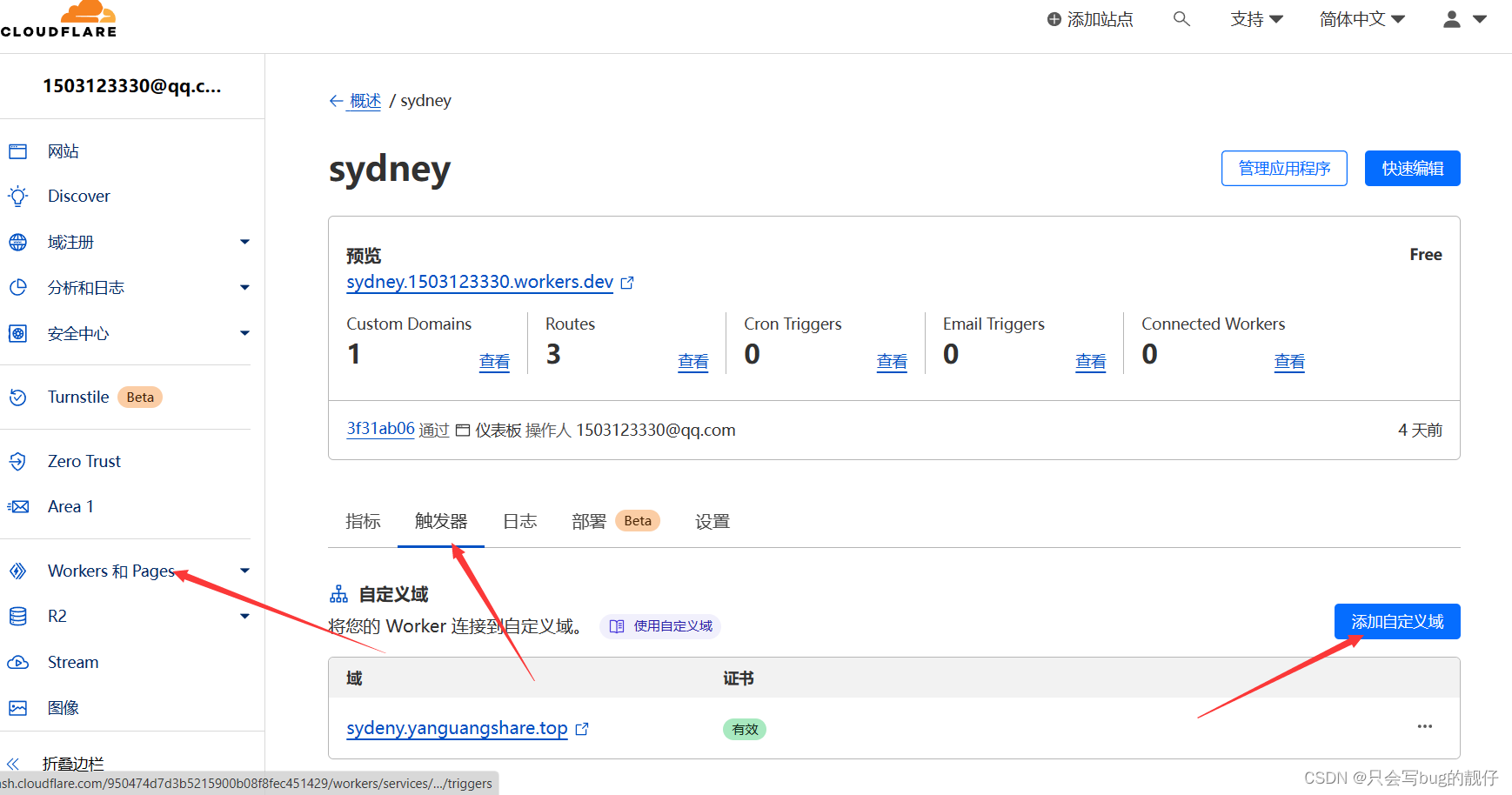The width and height of the screenshot is (1512, 795).
Task: Expand the 分析和日志 sidebar section
Action: coord(244,287)
